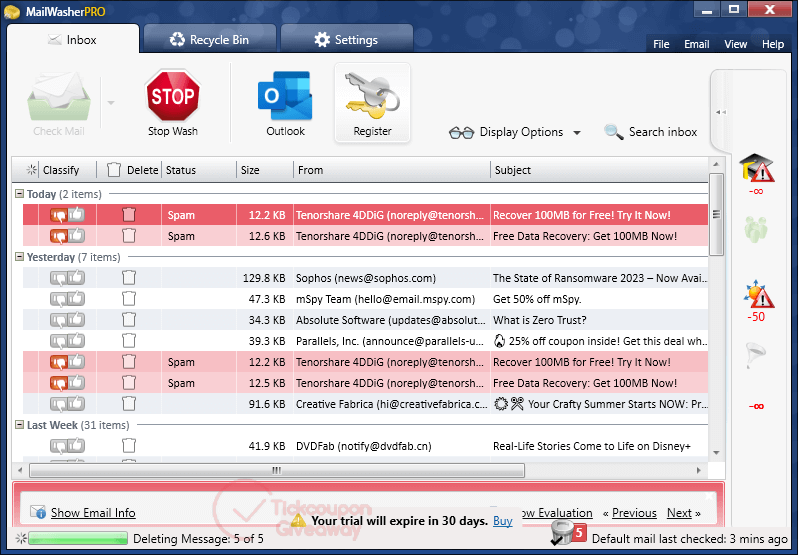Click the Show Email Info envelope icon
The height and width of the screenshot is (555, 798).
click(x=38, y=512)
